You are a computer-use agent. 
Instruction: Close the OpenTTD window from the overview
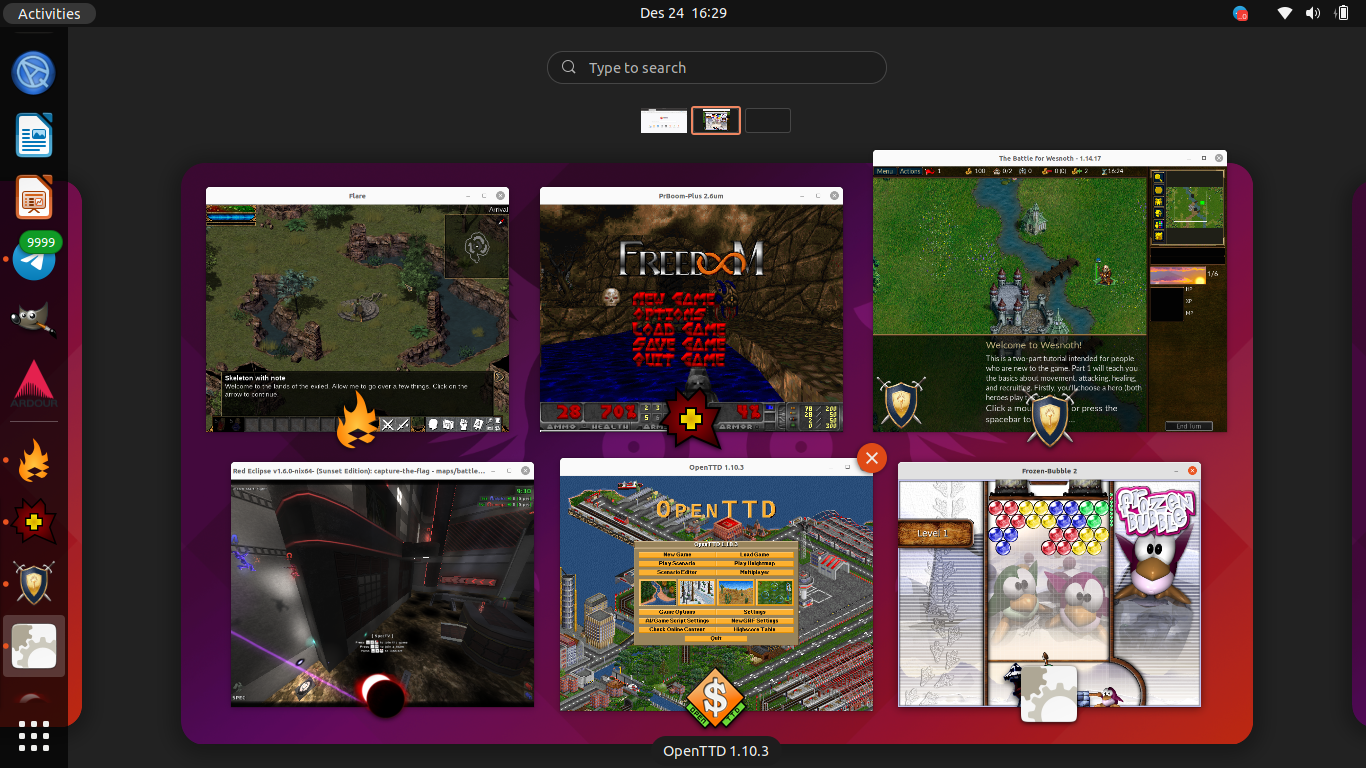point(872,458)
